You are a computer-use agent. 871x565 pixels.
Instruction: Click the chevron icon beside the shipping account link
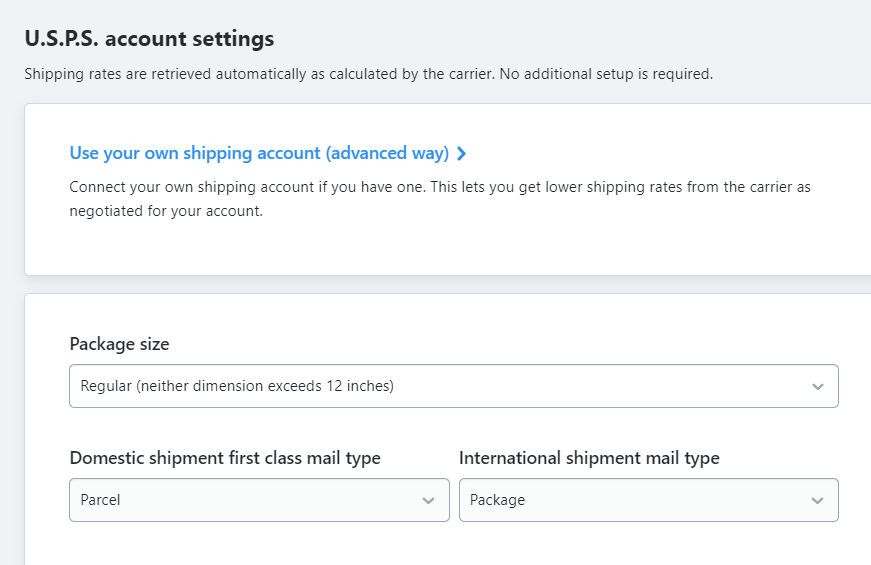coord(461,154)
